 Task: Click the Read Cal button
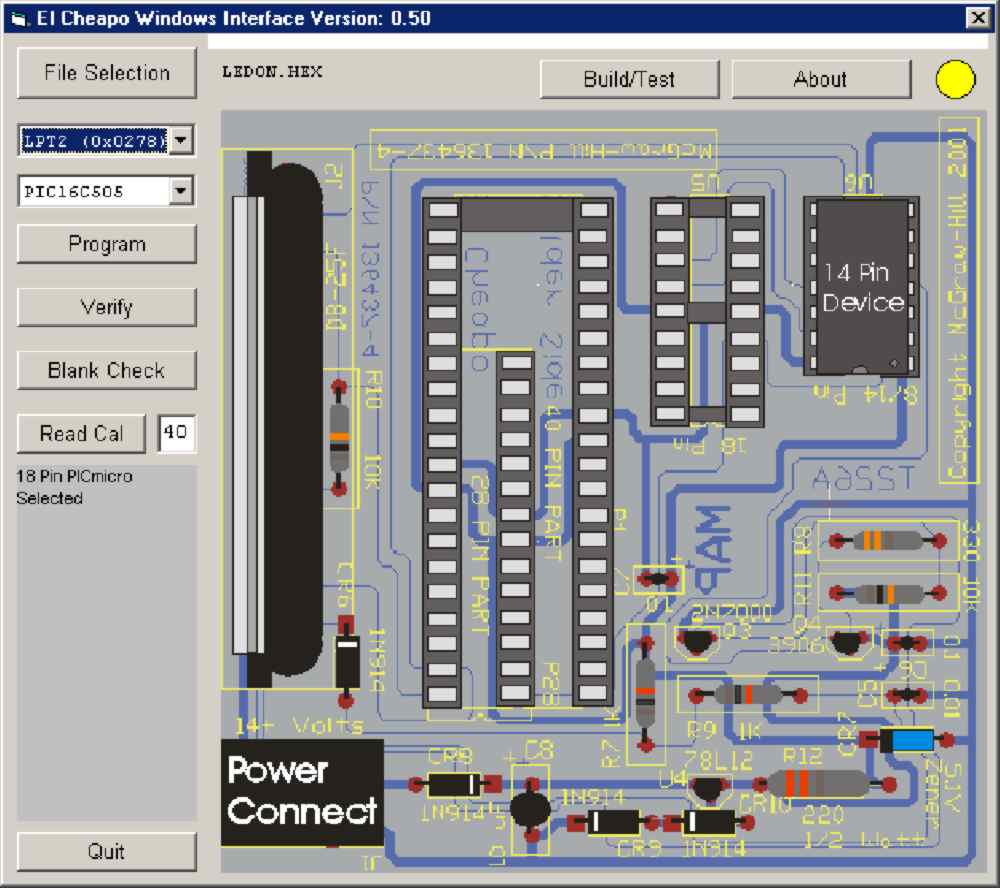click(82, 433)
